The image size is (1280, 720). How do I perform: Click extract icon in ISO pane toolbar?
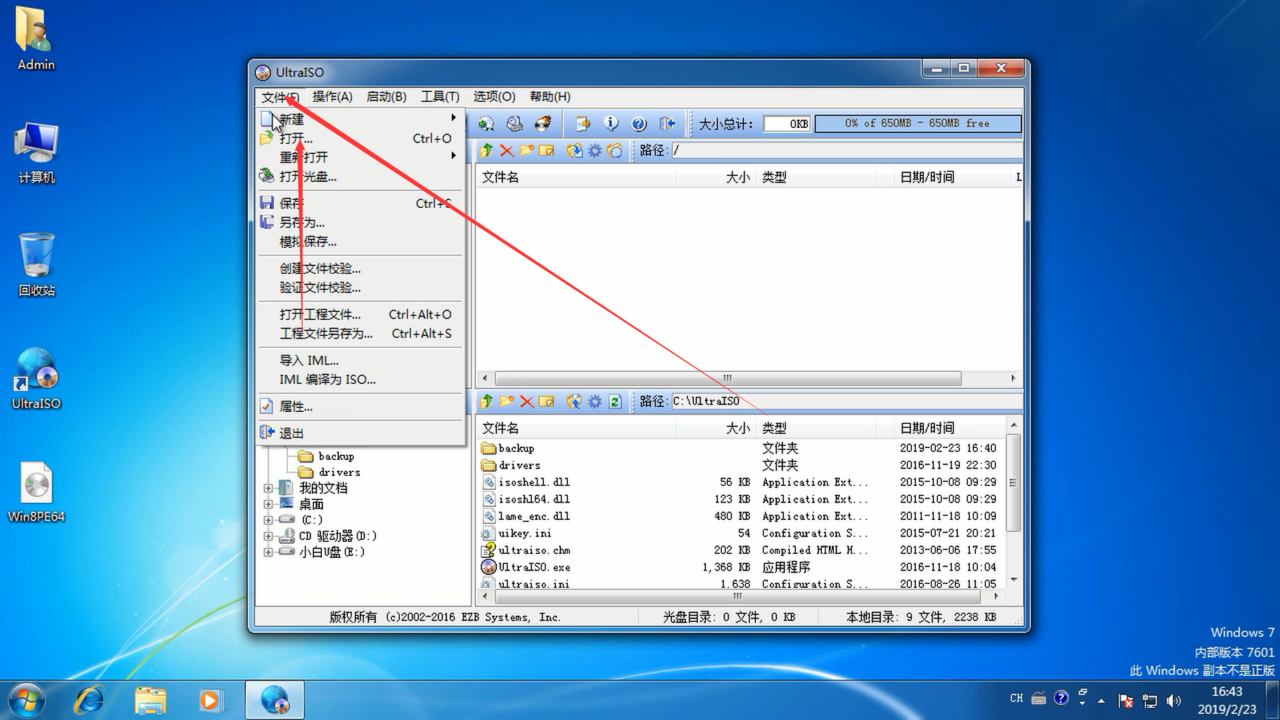pyautogui.click(x=575, y=150)
